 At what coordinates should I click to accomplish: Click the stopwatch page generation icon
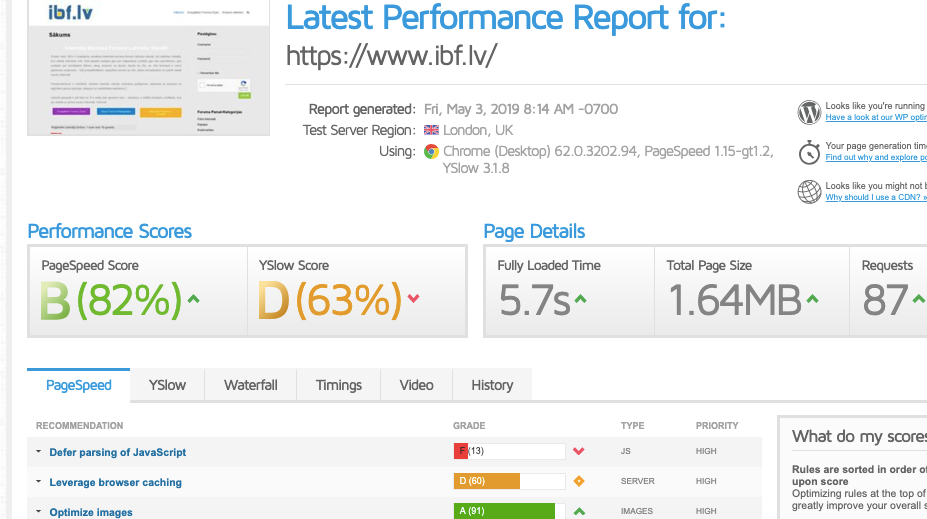tap(809, 152)
